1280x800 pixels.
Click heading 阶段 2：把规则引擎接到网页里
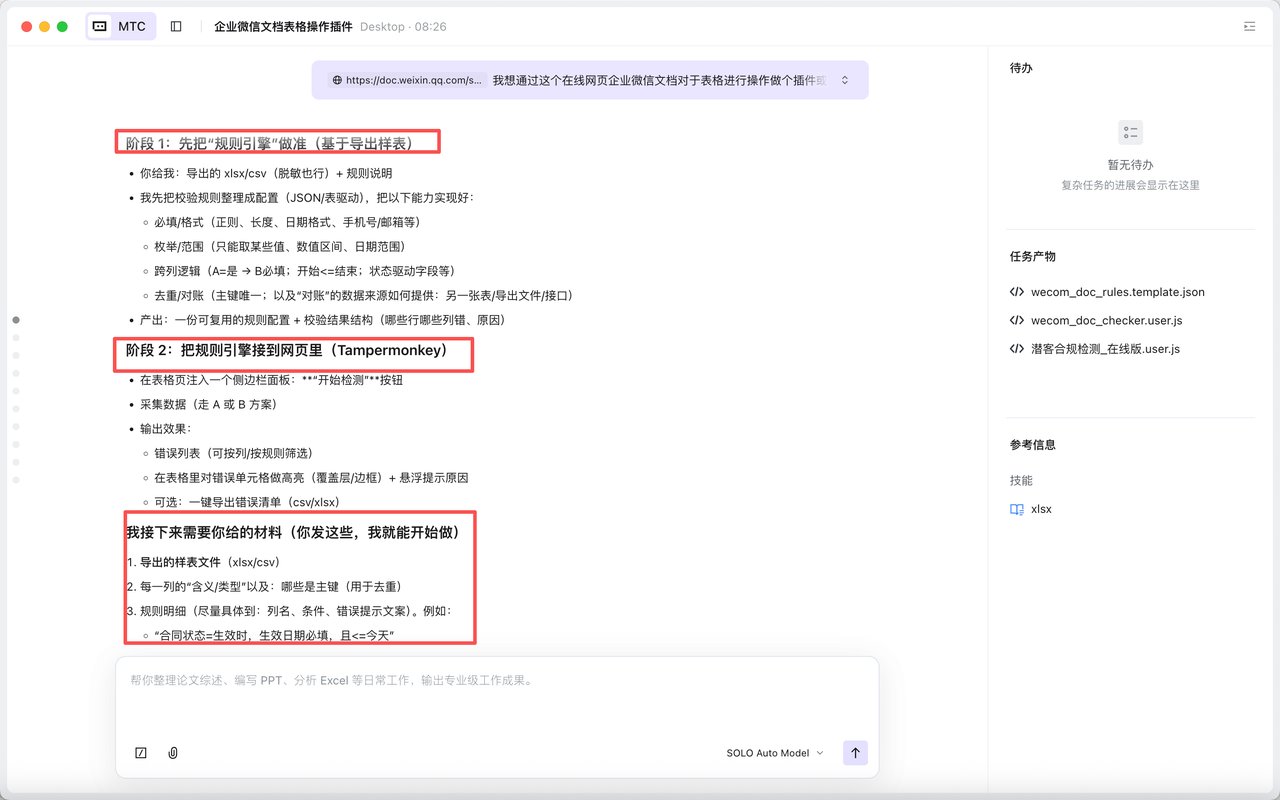[x=286, y=350]
